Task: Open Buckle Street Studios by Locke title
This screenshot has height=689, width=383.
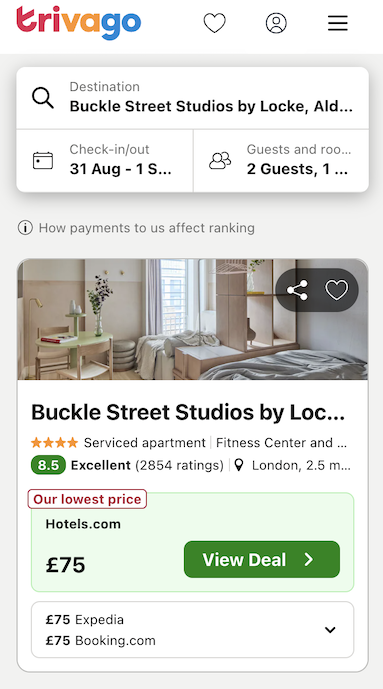Action: click(188, 412)
